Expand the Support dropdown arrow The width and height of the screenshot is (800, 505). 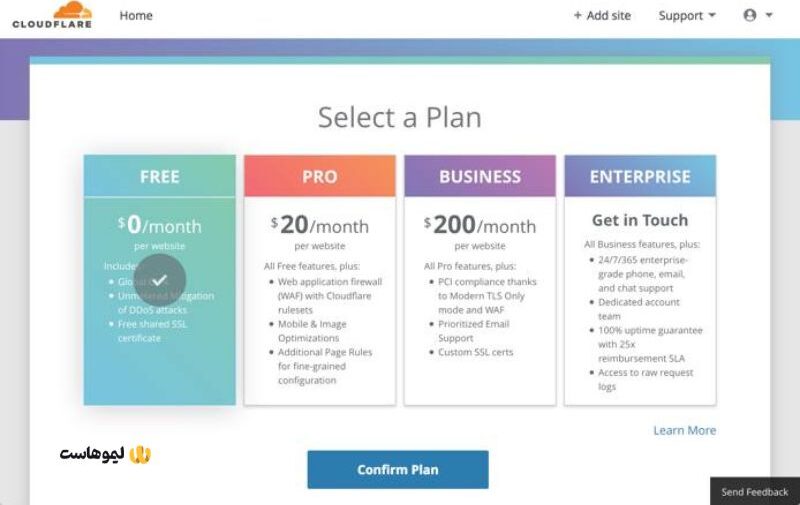click(x=712, y=15)
